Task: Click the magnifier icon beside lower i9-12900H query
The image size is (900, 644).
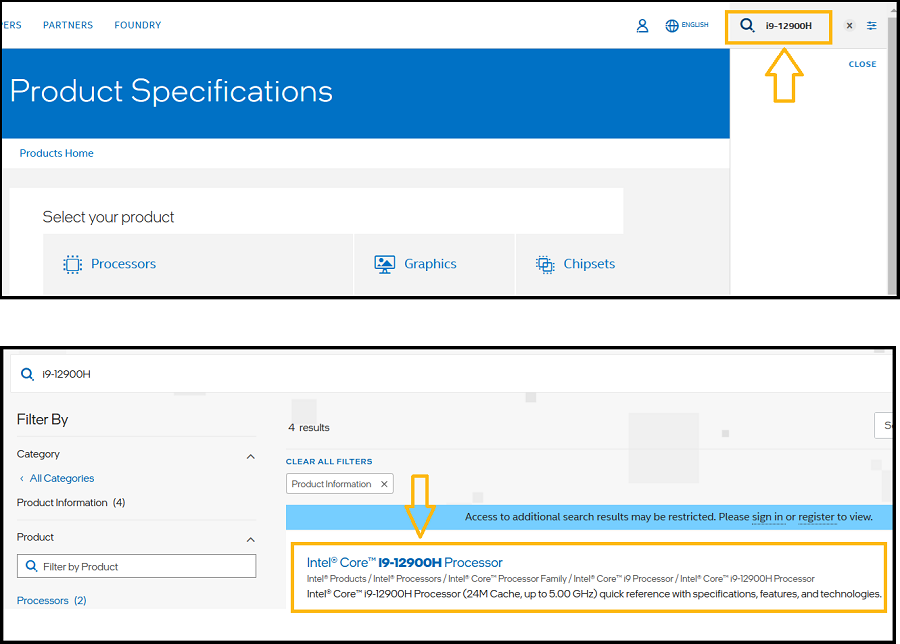Action: coord(27,374)
